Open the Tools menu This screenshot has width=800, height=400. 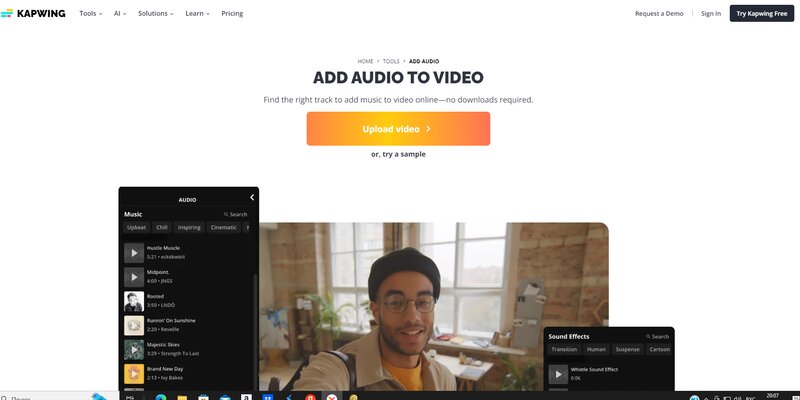(x=90, y=13)
